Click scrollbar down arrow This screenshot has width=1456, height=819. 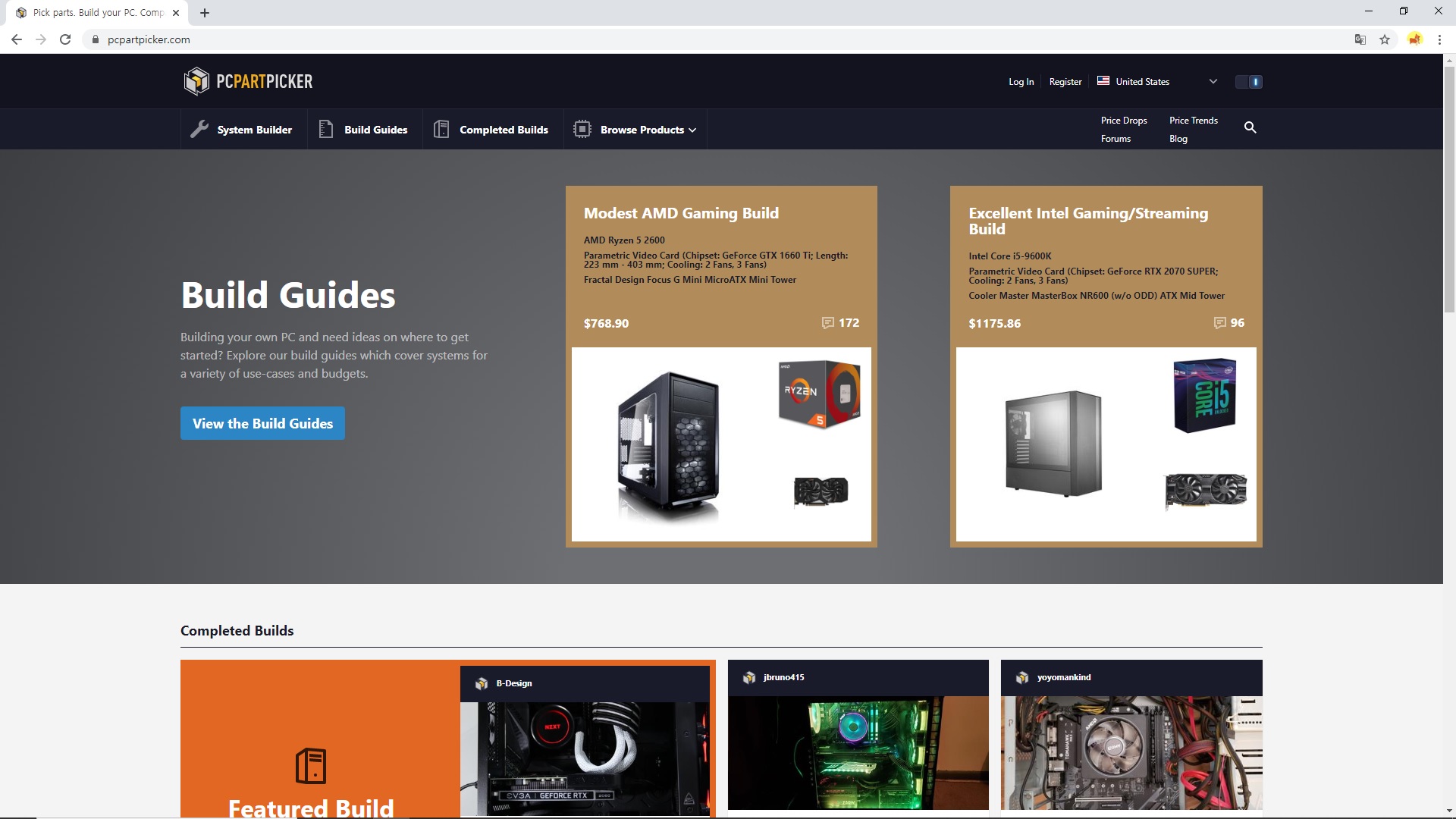1449,811
